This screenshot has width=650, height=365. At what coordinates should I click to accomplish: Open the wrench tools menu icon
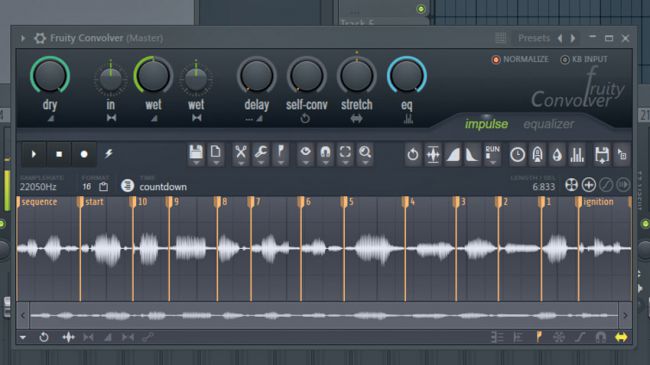[x=261, y=154]
